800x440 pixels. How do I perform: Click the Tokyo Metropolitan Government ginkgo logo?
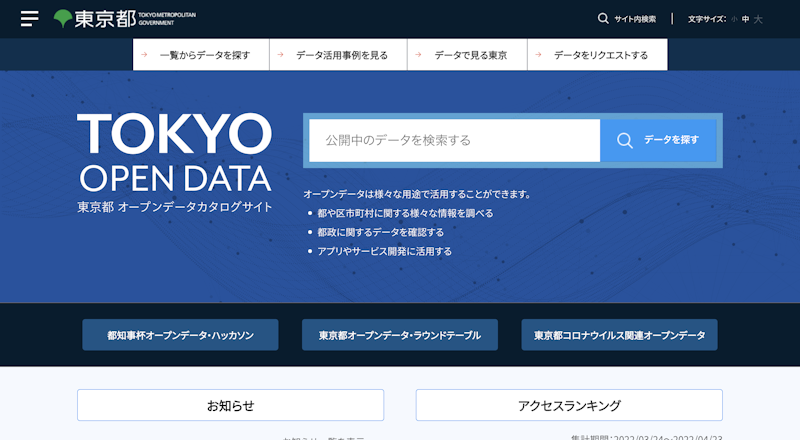point(63,18)
